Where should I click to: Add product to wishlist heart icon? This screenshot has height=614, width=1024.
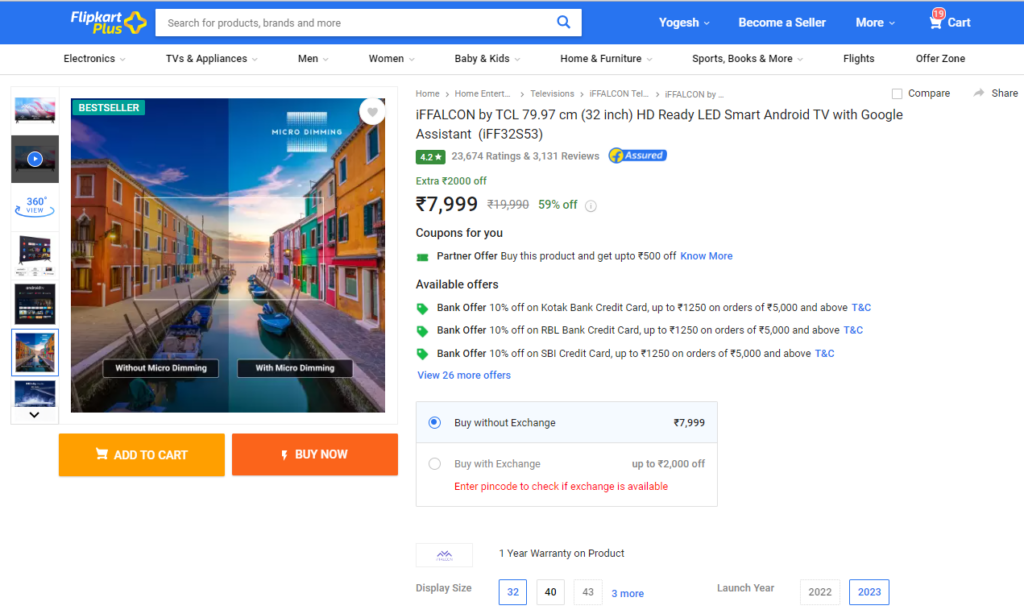(372, 112)
